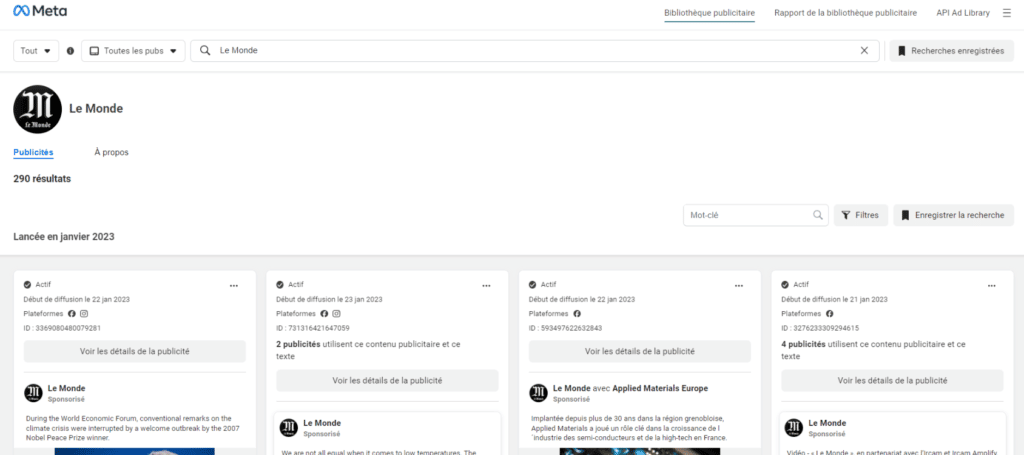
Task: Click Début de diffusion le 21 jan 2023
Action: [835, 299]
